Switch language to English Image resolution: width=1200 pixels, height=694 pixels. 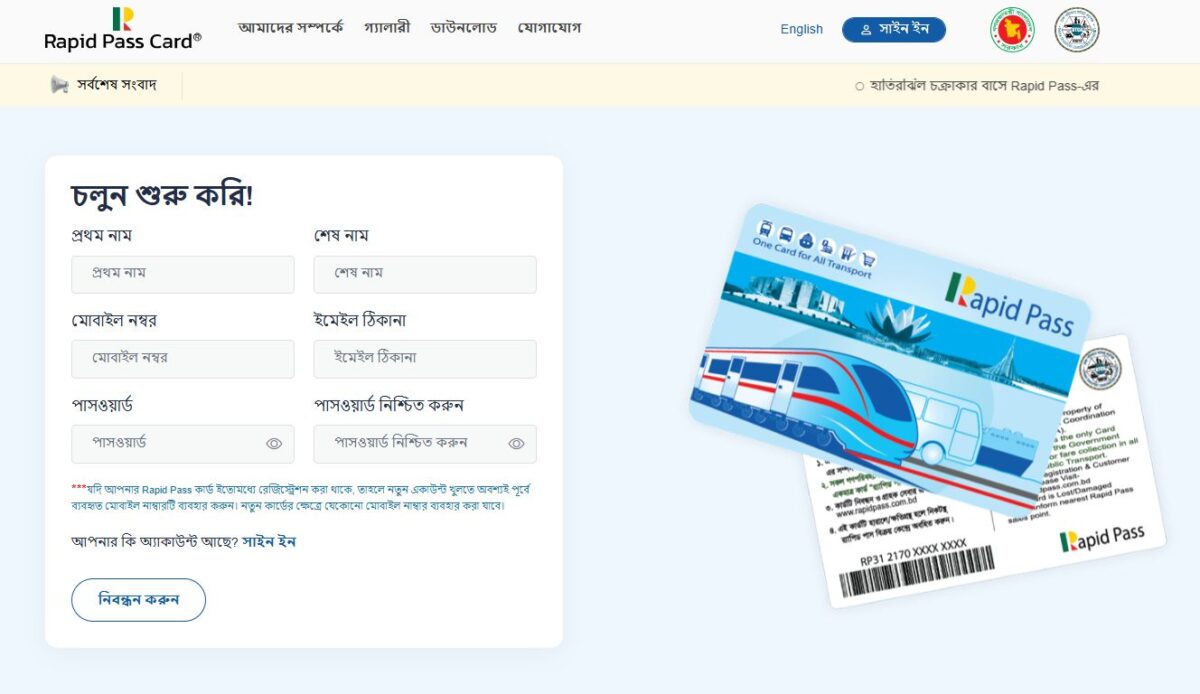tap(802, 29)
